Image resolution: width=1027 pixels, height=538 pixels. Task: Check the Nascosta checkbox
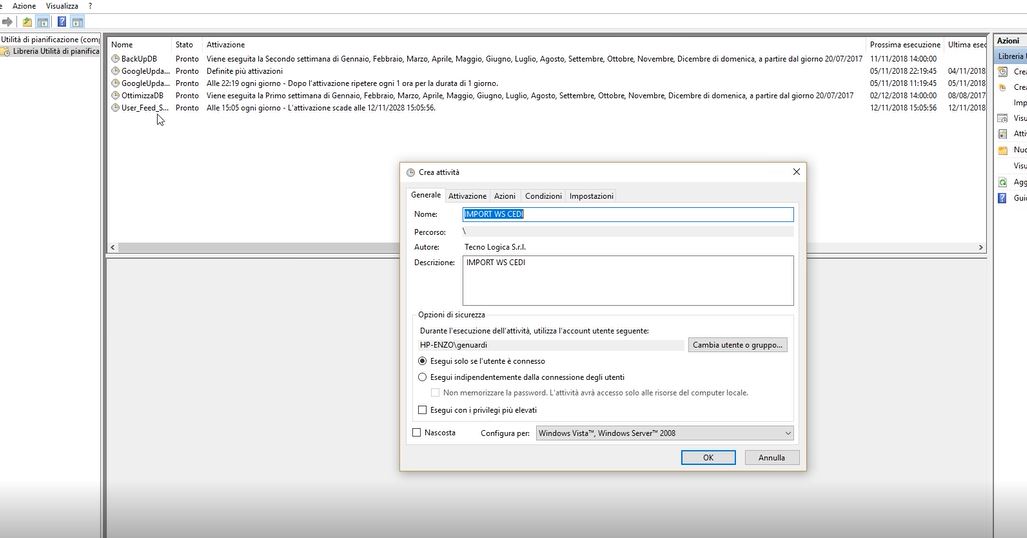tap(417, 432)
